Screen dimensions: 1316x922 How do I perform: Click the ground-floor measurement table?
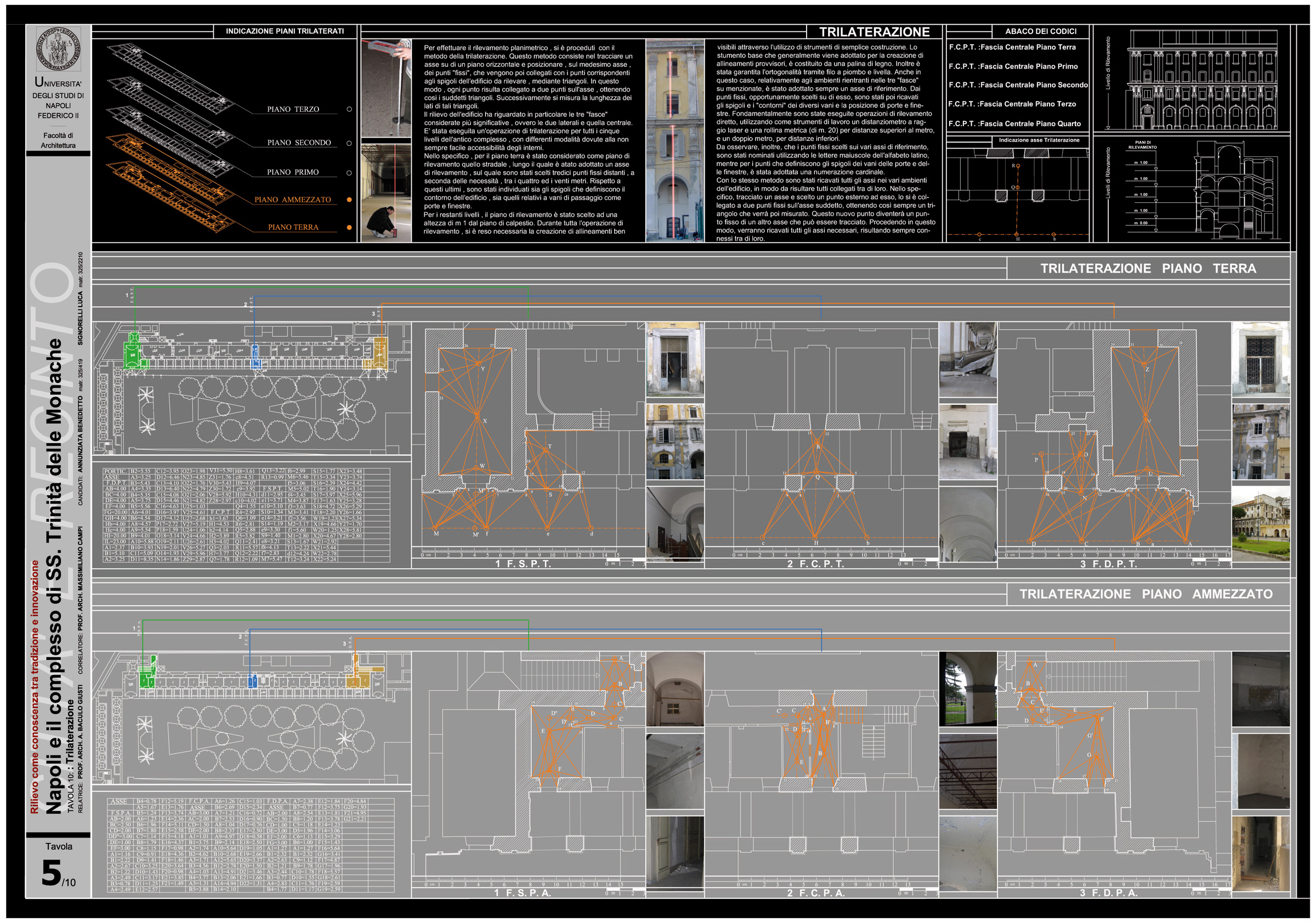(246, 515)
